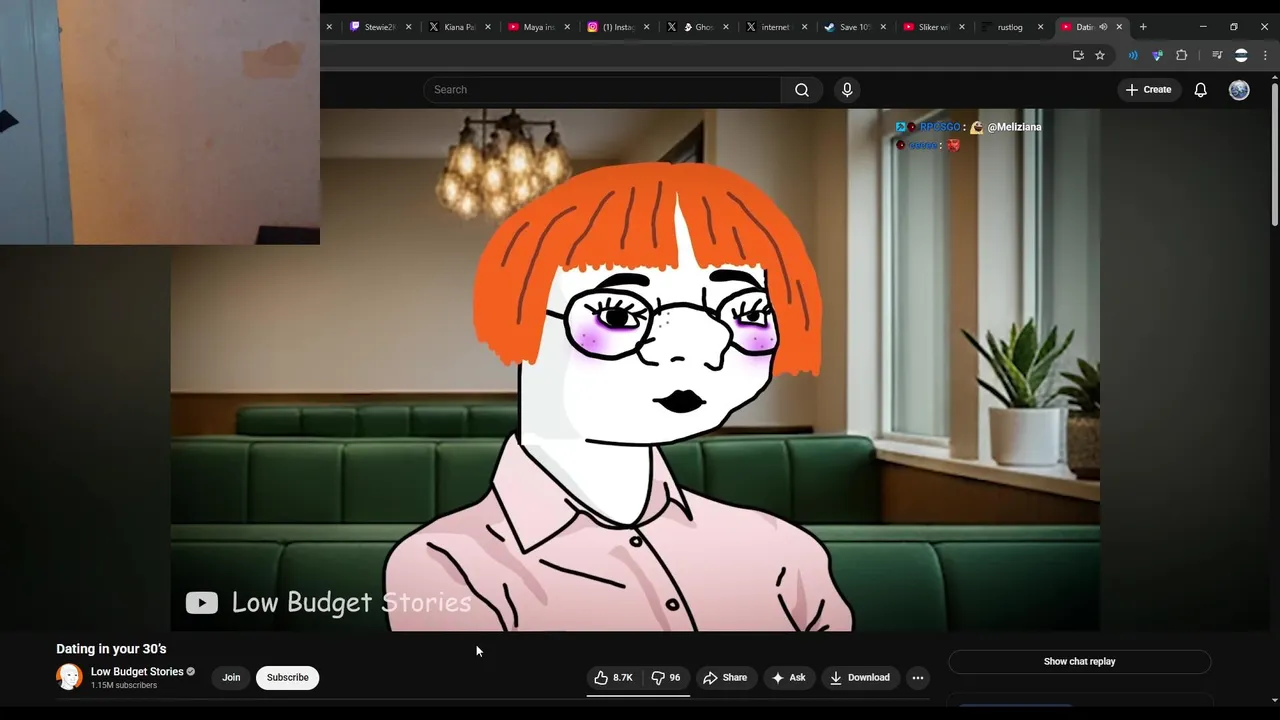Open the YouTube account avatar menu
Screen dimensions: 1280x720
click(x=1239, y=90)
